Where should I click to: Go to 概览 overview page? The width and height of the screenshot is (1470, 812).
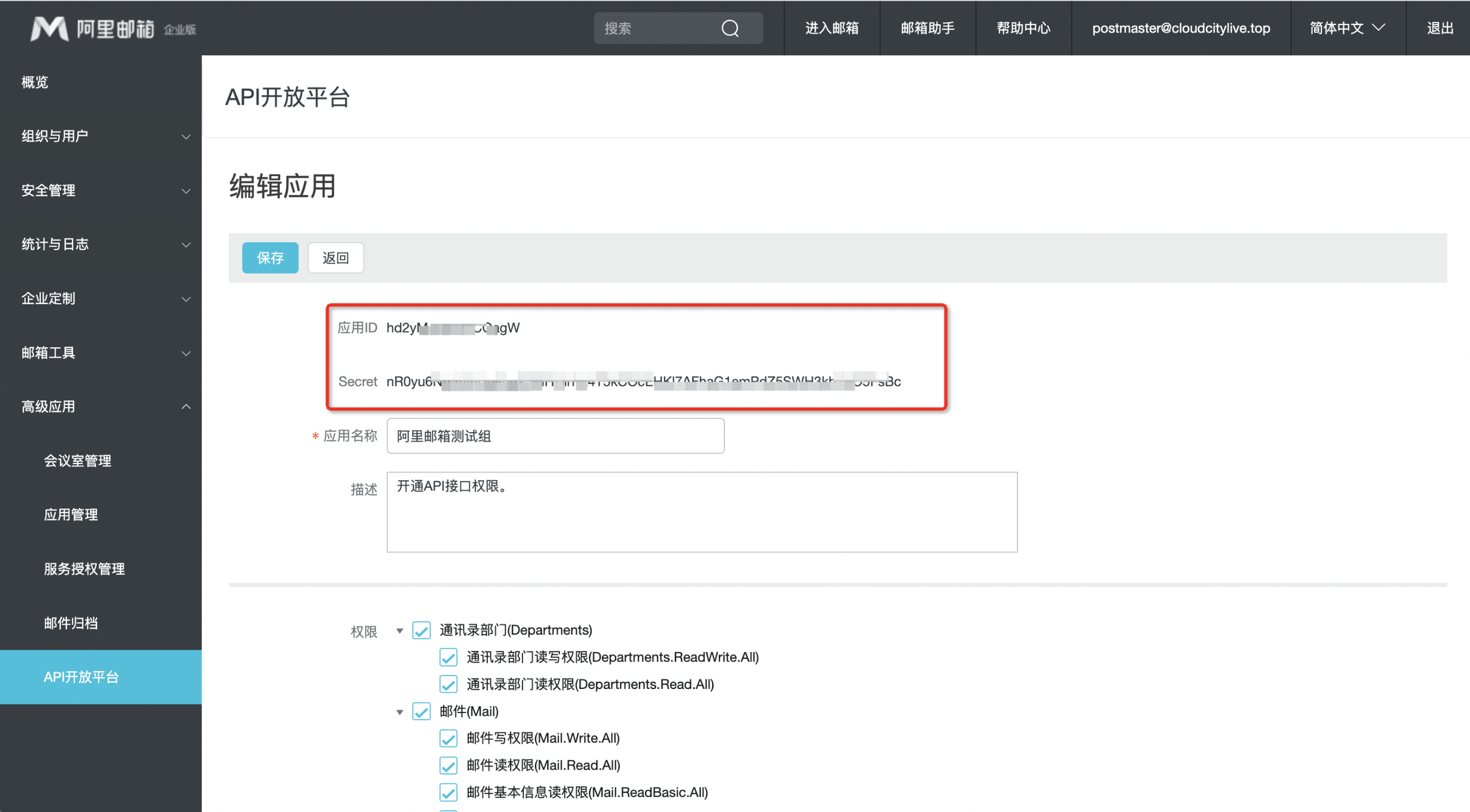pos(34,82)
